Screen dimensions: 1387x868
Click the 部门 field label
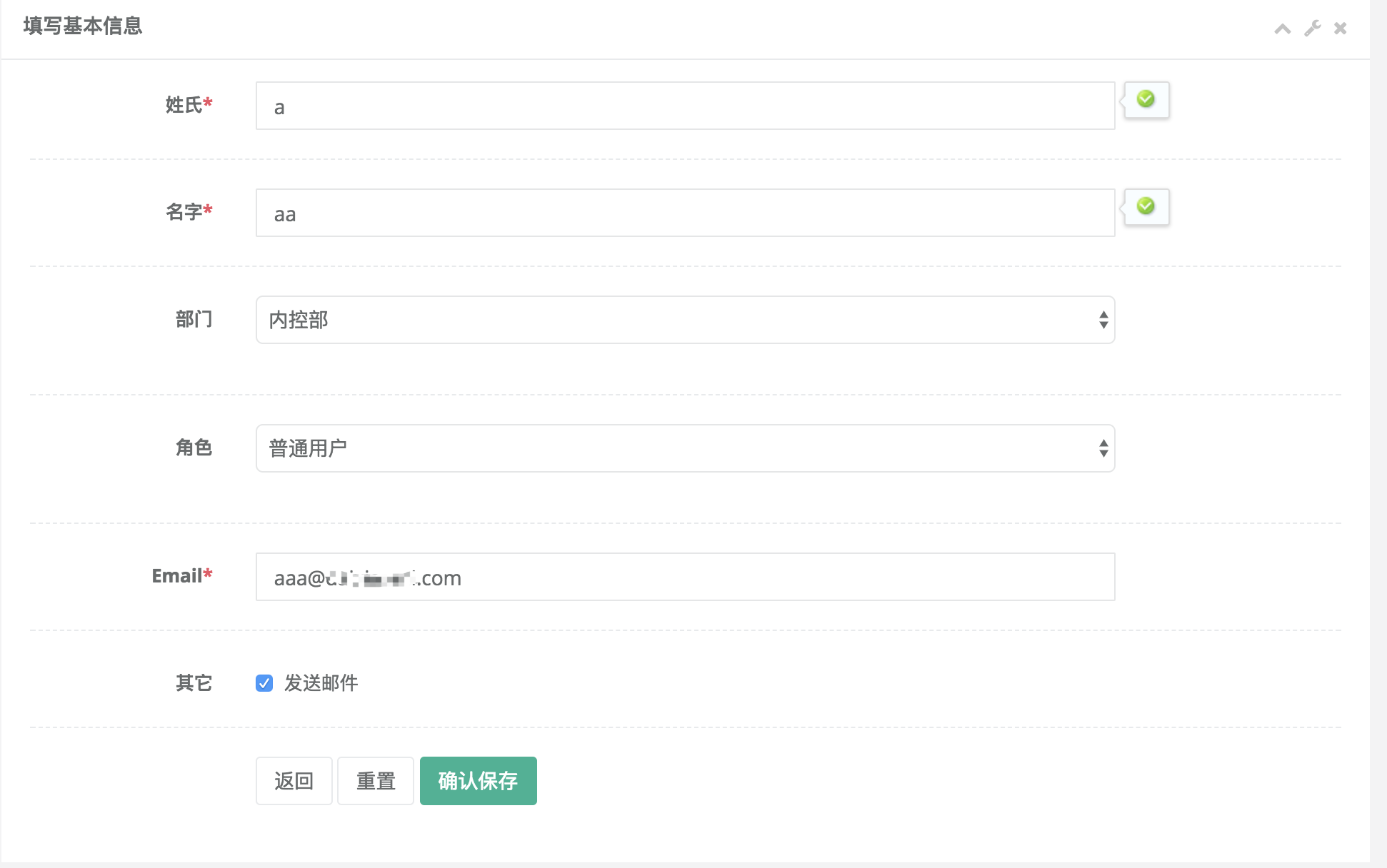click(x=194, y=318)
